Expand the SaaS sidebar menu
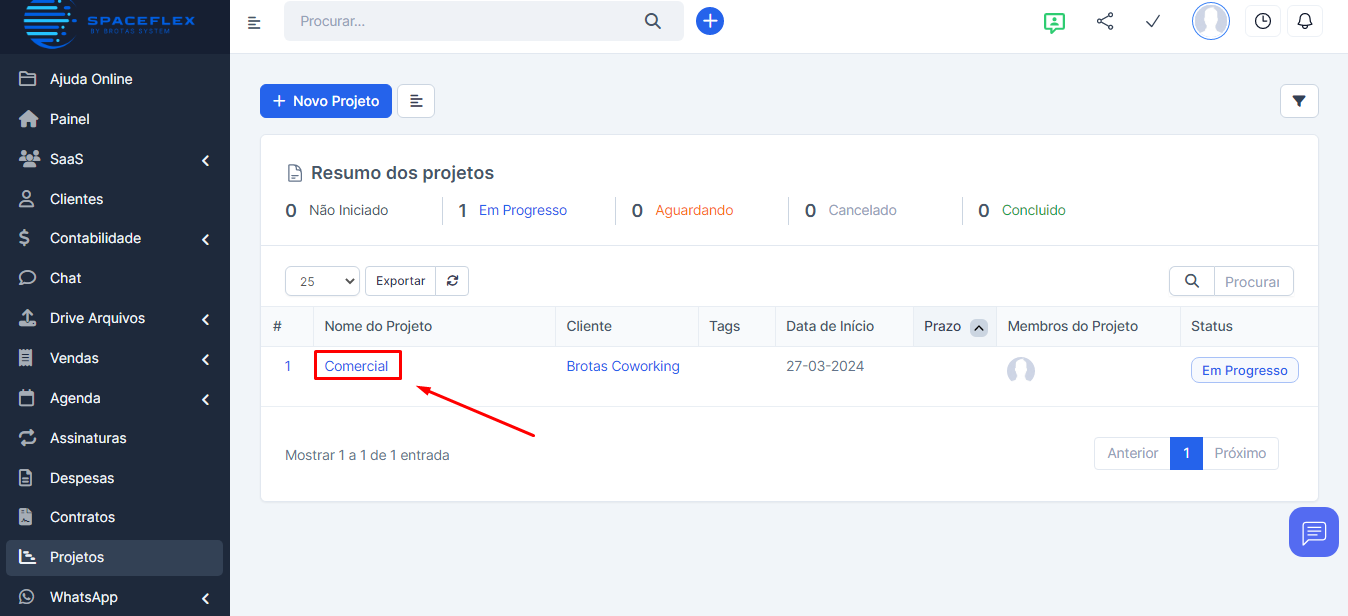Image resolution: width=1348 pixels, height=616 pixels. click(x=205, y=159)
